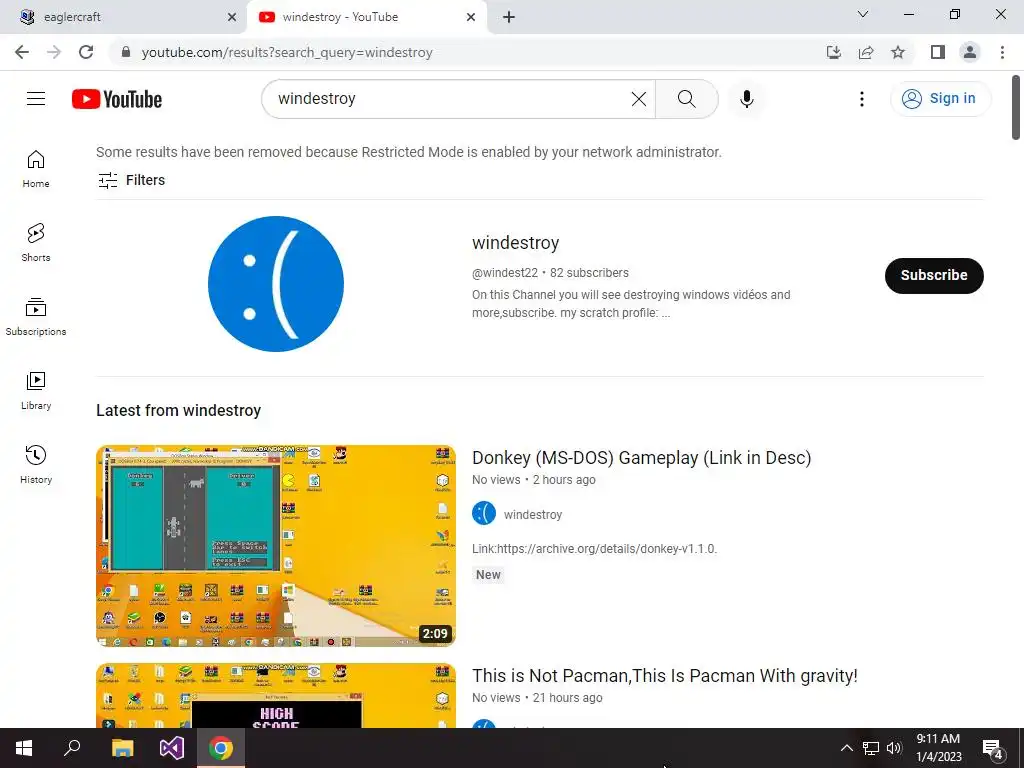
Task: Open Windows taskbar search
Action: 72,748
